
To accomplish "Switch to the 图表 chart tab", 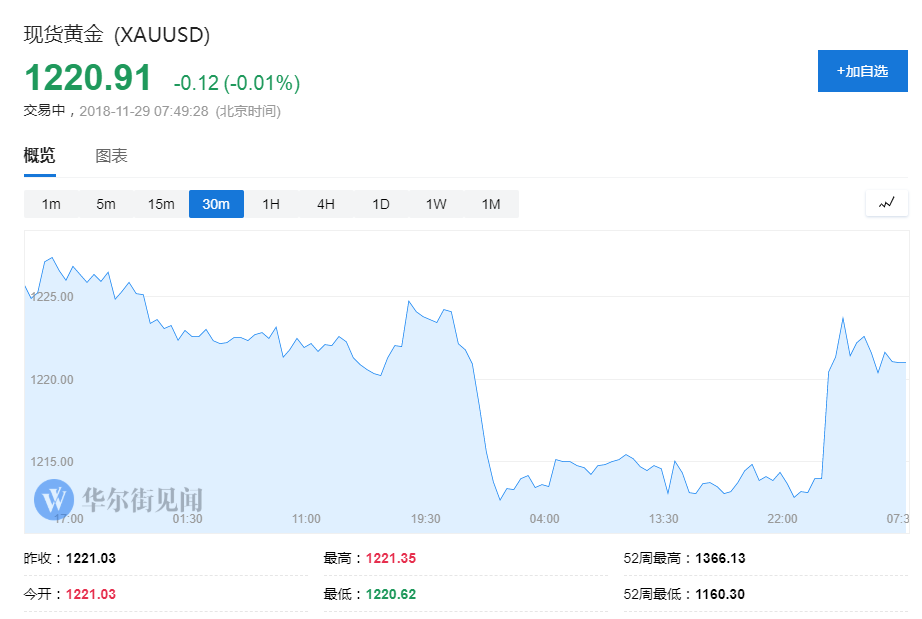I will click(x=111, y=156).
